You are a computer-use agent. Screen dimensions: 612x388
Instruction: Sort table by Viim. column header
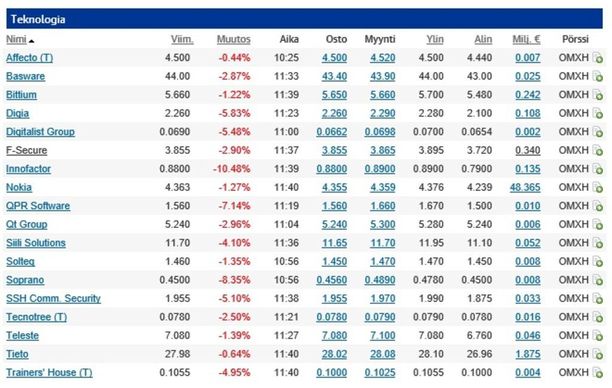tap(182, 39)
